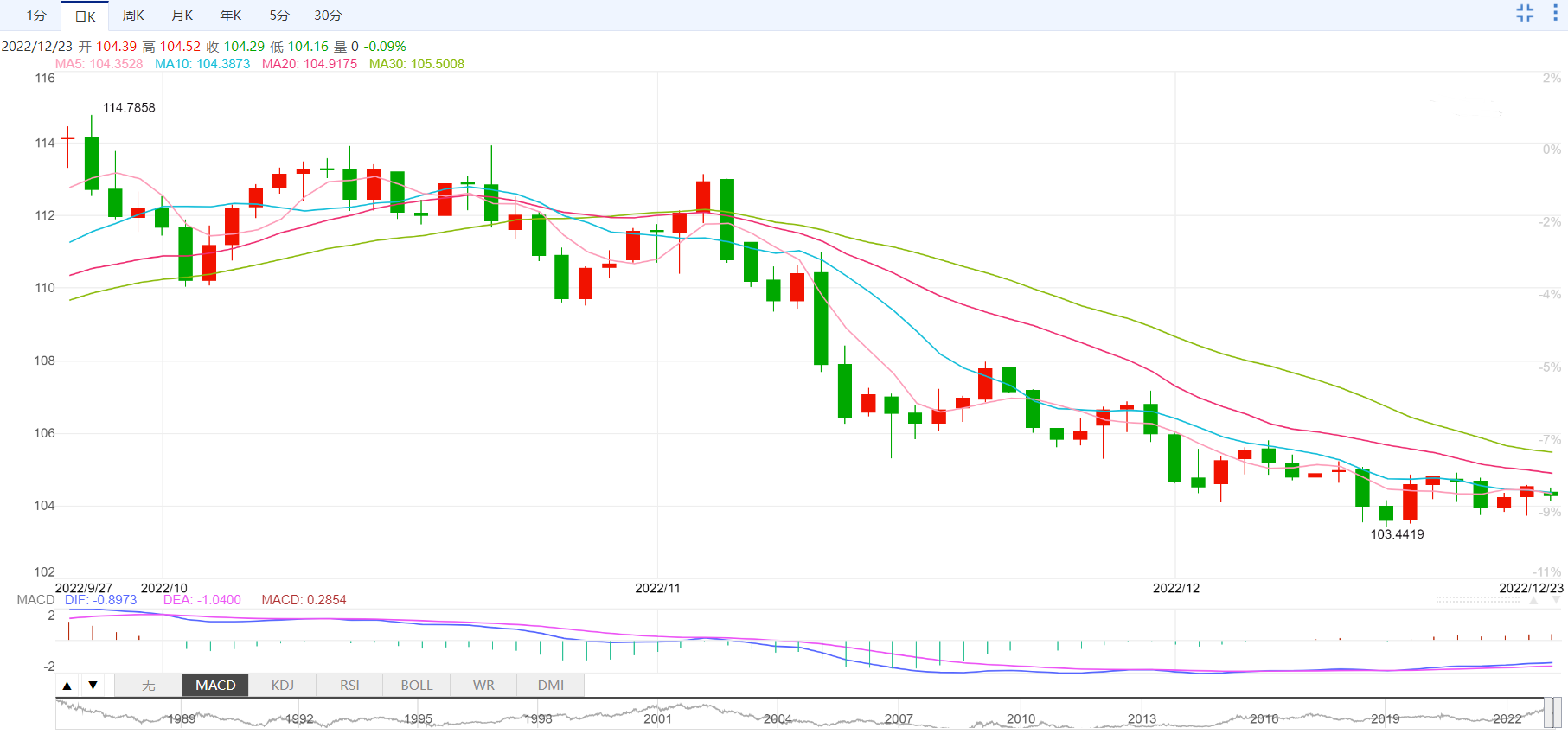Switch indicator to WR
Viewport: 1568px width, 747px height.
coord(483,686)
